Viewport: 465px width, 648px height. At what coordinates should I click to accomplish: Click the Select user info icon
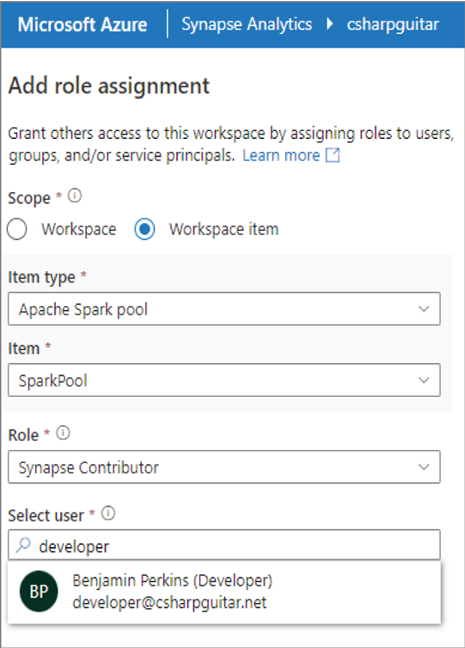pyautogui.click(x=108, y=514)
